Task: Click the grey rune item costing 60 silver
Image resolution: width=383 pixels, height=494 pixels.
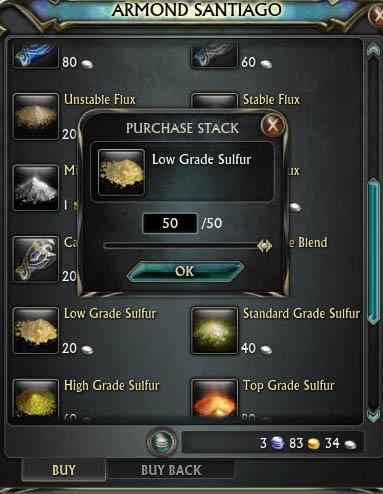Action: [x=214, y=55]
